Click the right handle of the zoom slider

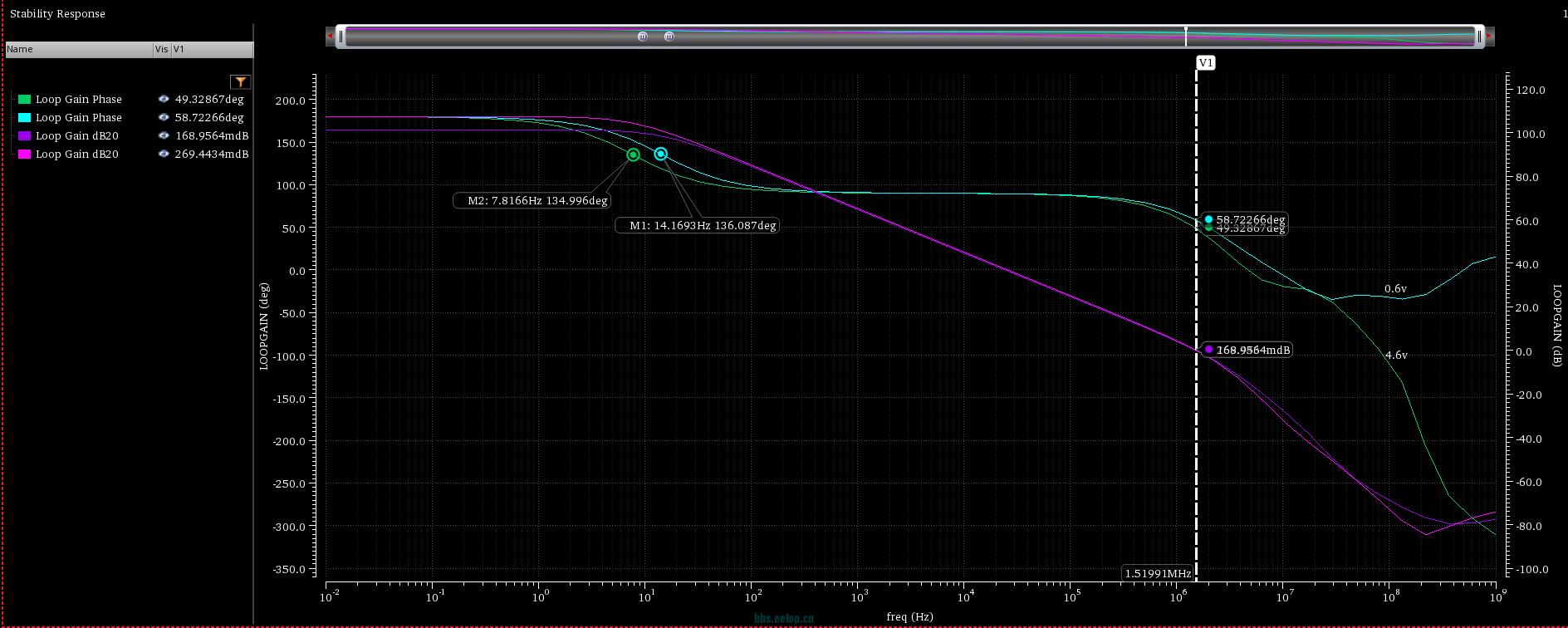pos(1479,37)
